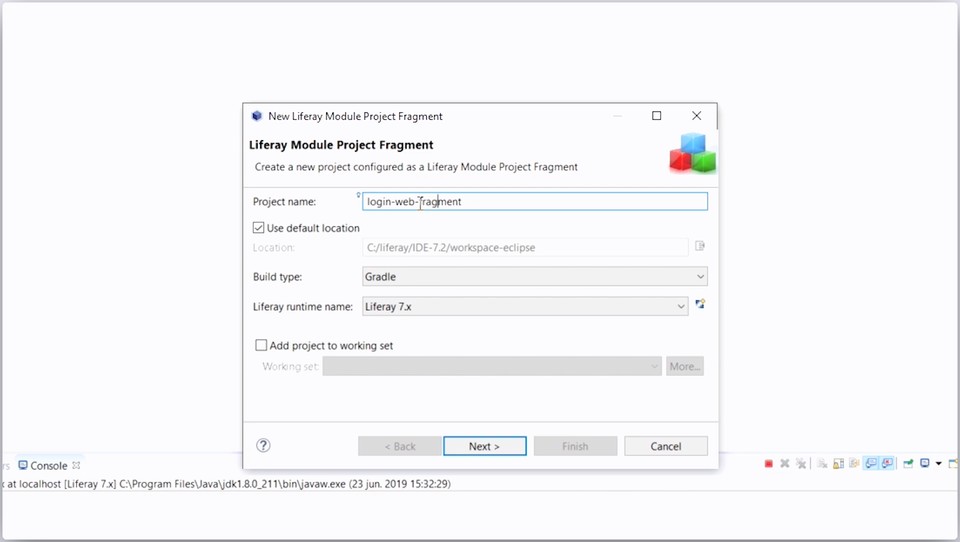Click the Location path field
The image size is (960, 542).
coord(525,247)
